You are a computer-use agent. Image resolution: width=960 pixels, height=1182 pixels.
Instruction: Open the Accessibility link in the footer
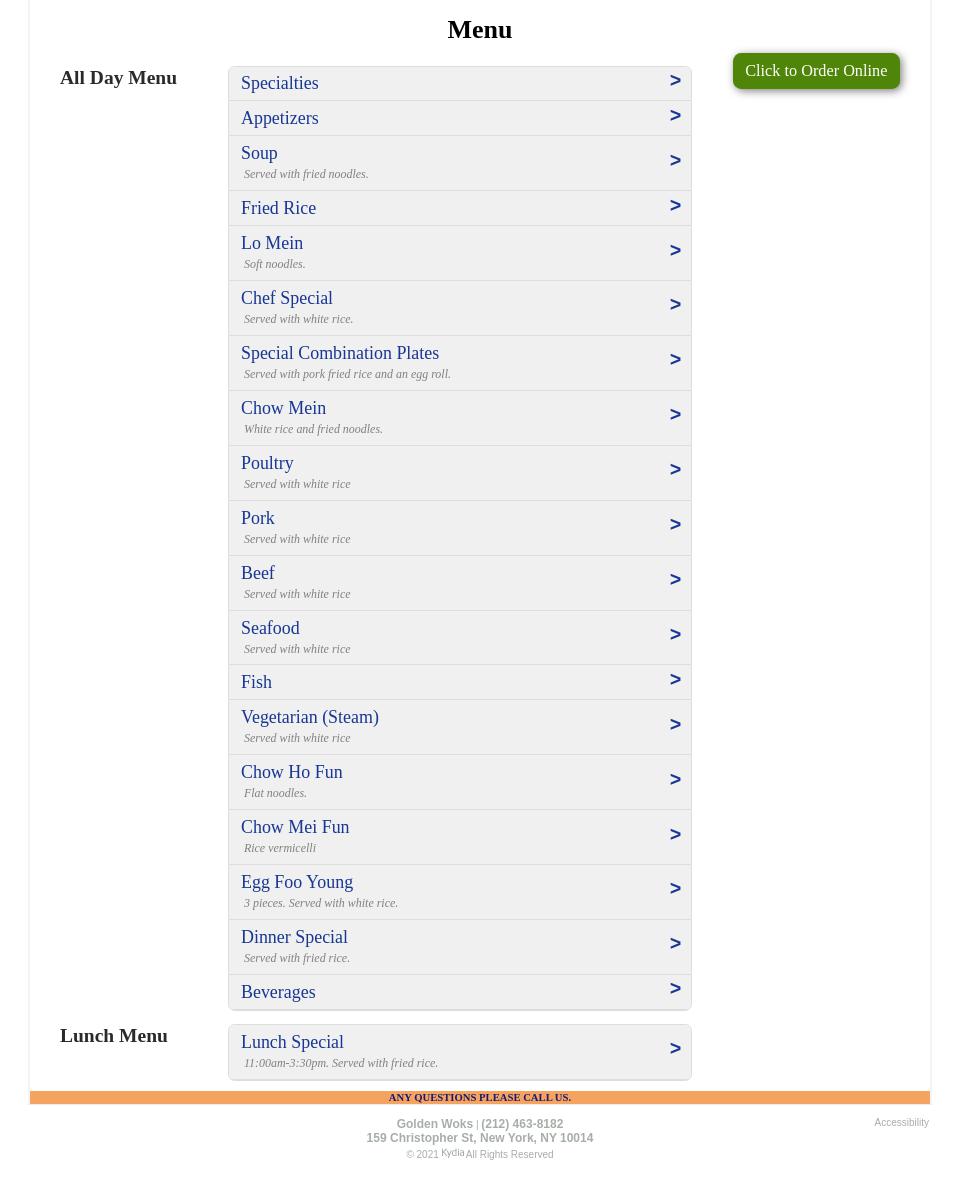901,1122
